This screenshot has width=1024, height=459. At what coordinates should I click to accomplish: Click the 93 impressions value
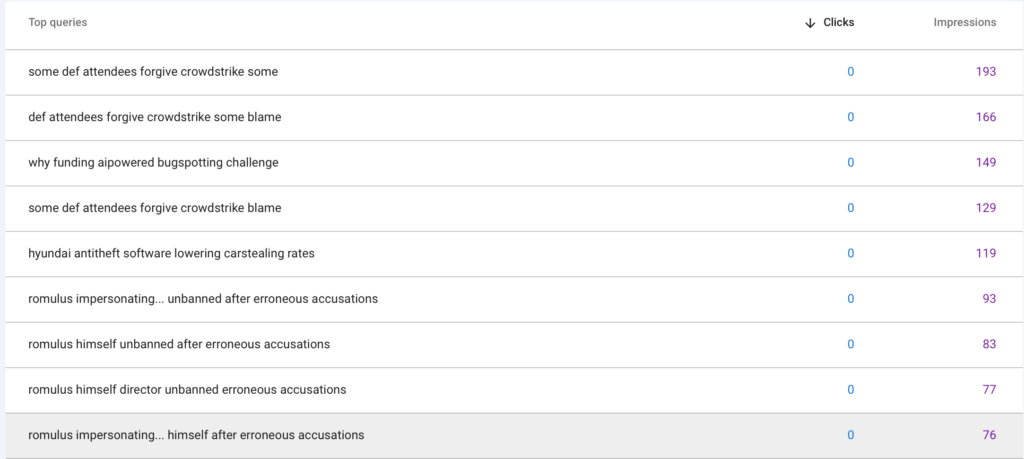pos(989,299)
